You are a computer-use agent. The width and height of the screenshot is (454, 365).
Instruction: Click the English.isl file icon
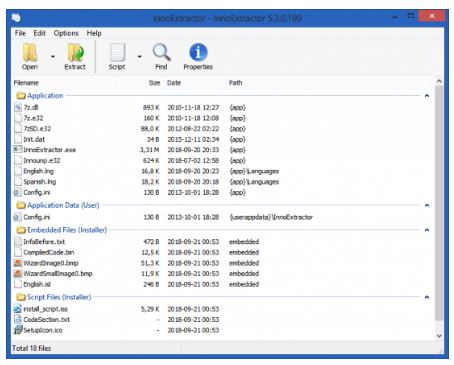pos(18,284)
